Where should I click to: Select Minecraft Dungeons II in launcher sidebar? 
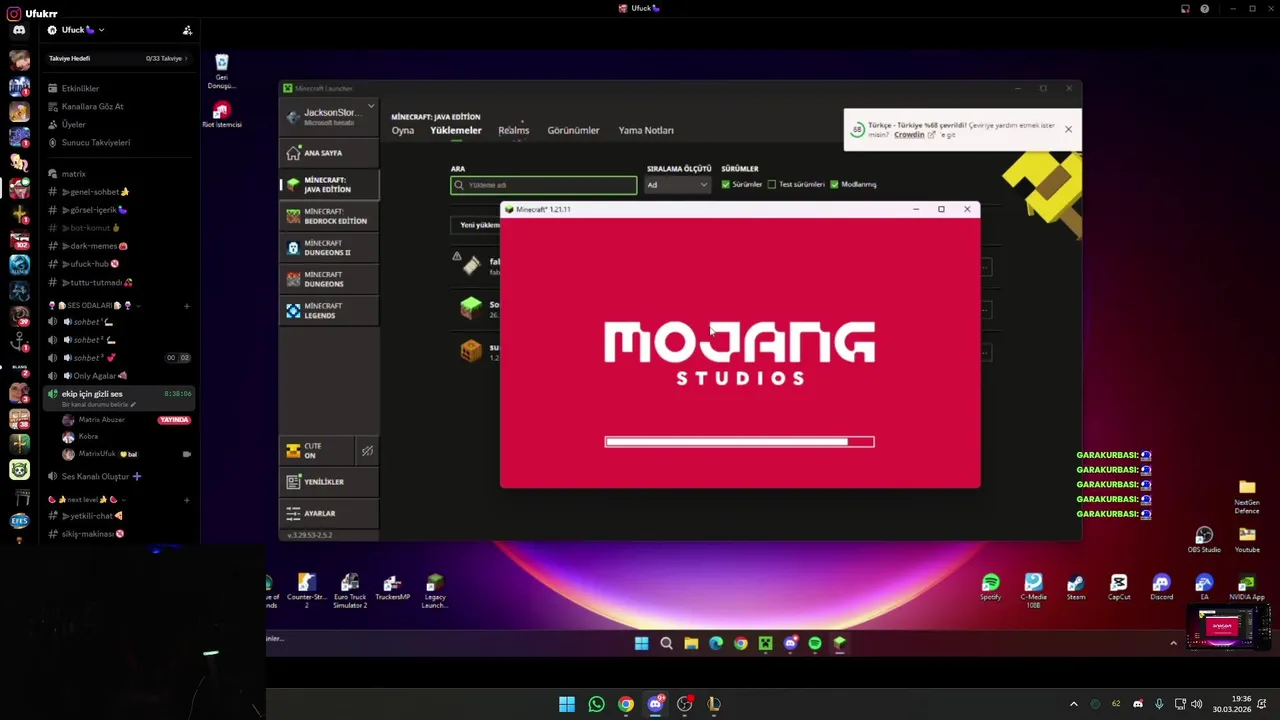330,248
